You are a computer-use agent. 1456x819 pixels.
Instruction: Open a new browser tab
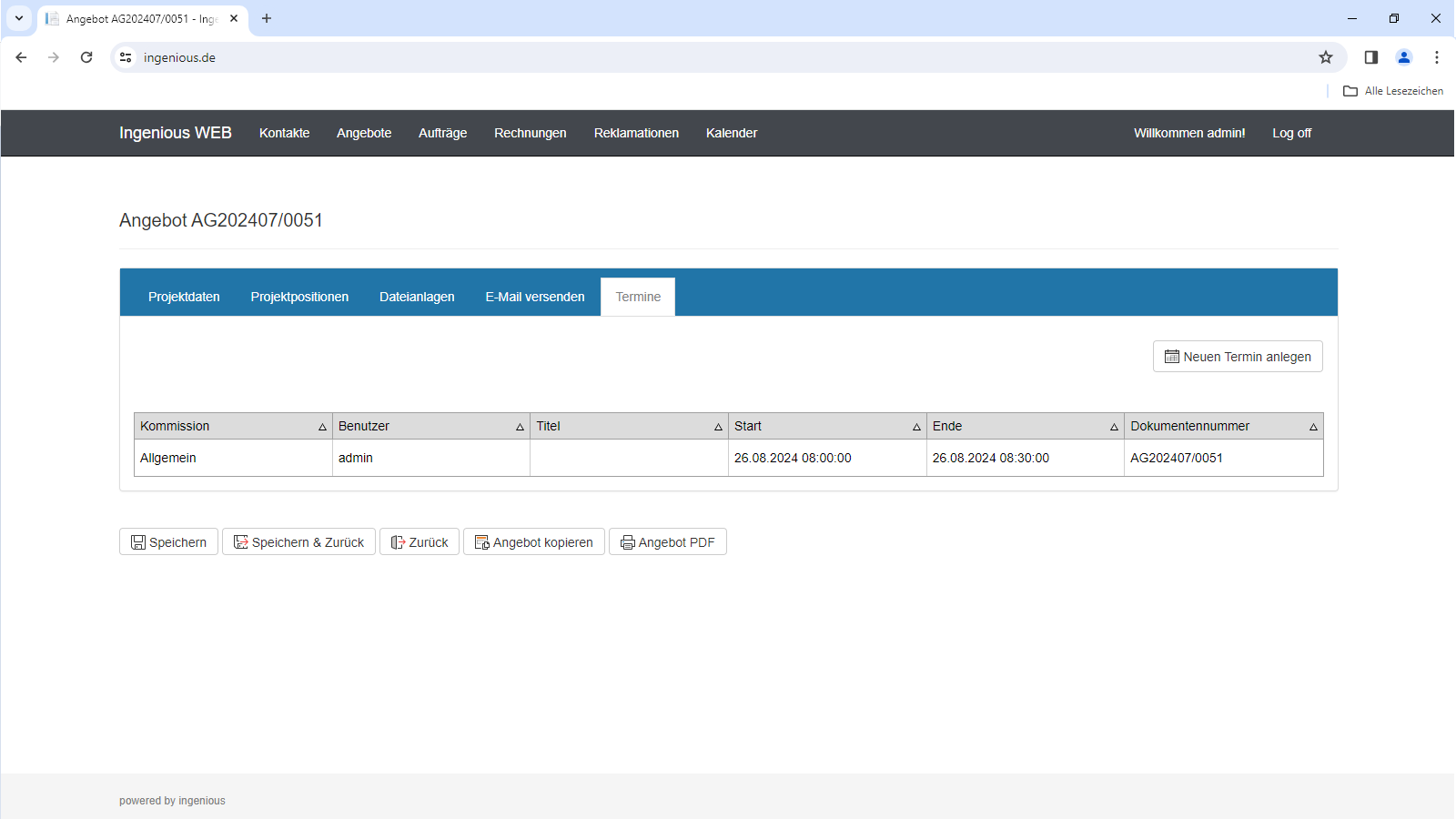click(x=267, y=18)
